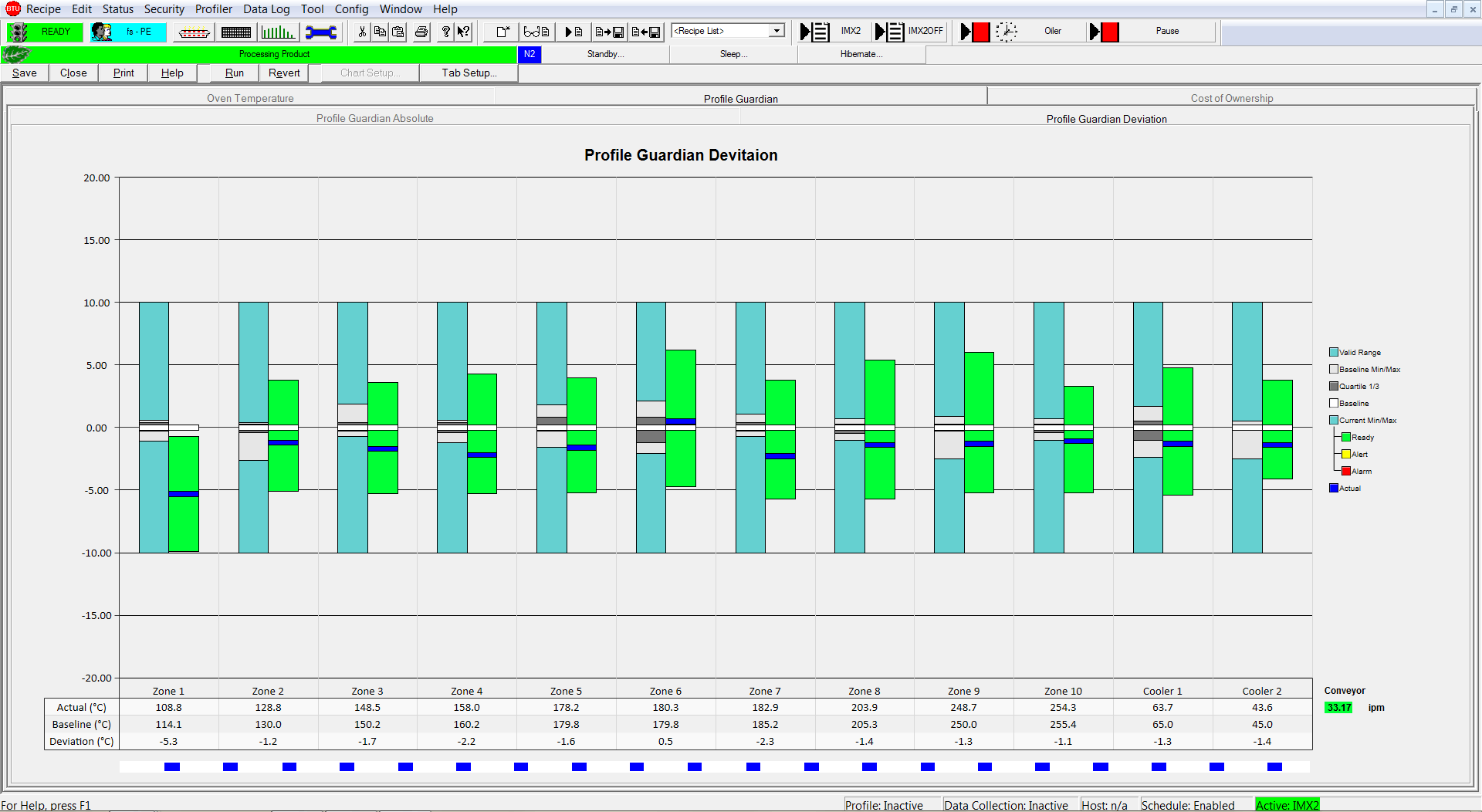Select the Profile Guardian Absolute tab

click(374, 118)
